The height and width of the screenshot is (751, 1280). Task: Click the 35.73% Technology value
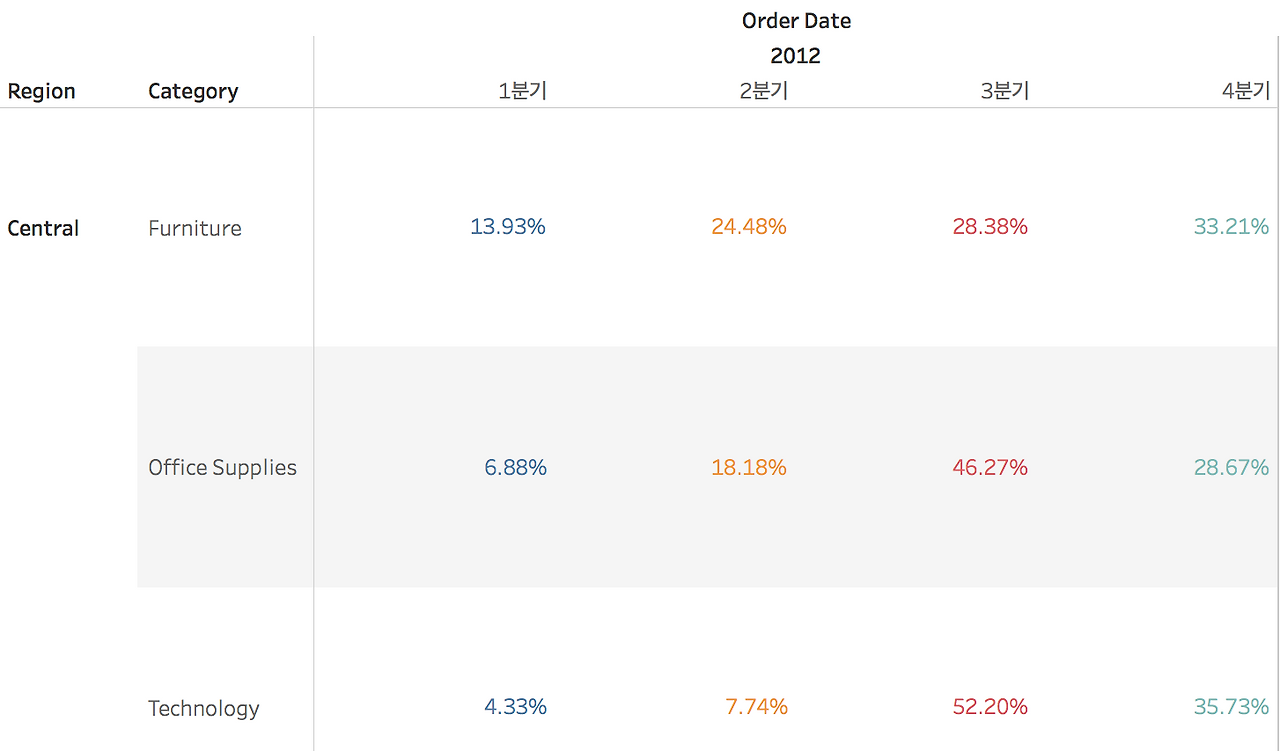(x=1231, y=707)
